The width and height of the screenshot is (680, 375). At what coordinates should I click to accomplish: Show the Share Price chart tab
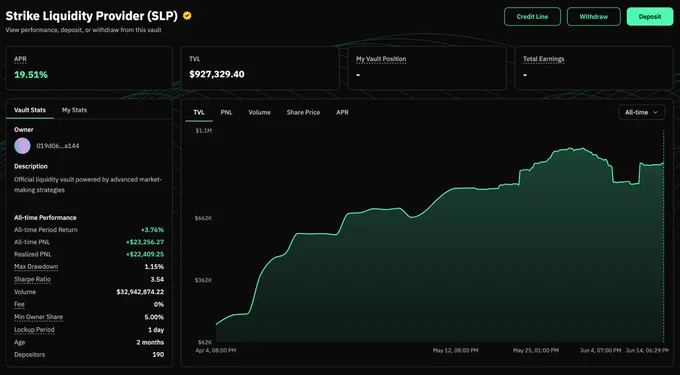303,112
